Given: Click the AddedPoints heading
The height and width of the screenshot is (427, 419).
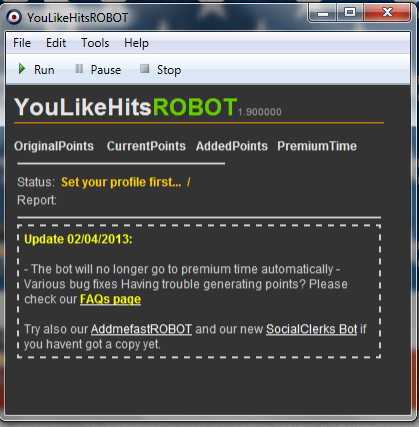Looking at the screenshot, I should (x=232, y=146).
